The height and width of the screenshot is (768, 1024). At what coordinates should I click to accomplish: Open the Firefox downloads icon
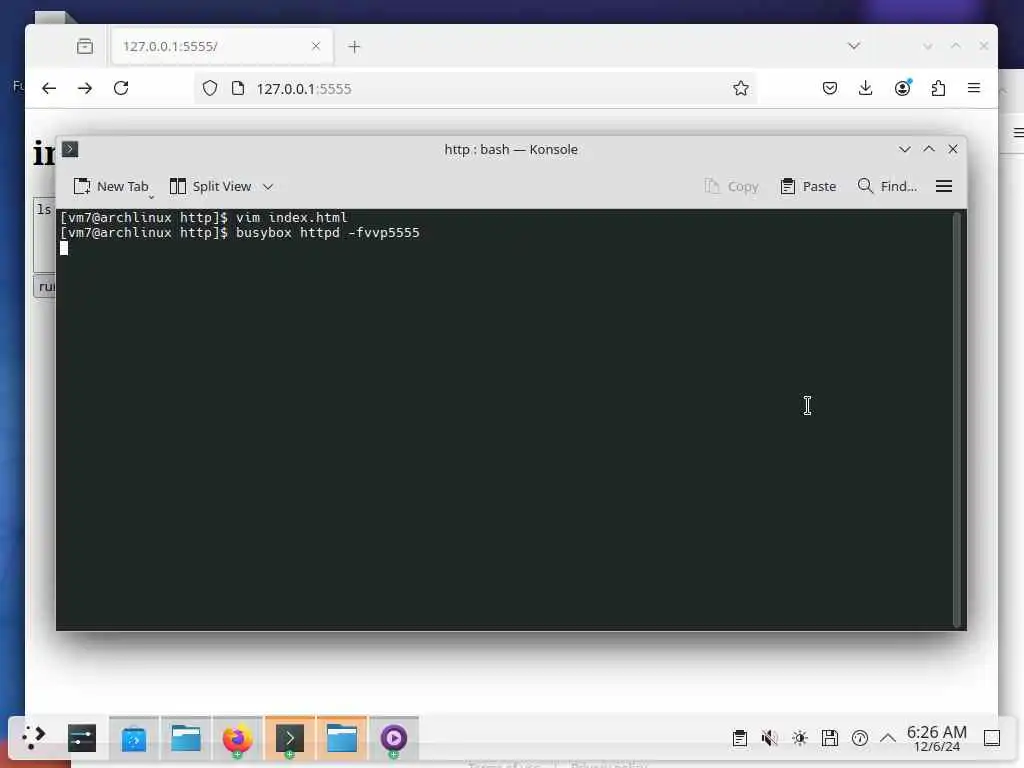[865, 88]
